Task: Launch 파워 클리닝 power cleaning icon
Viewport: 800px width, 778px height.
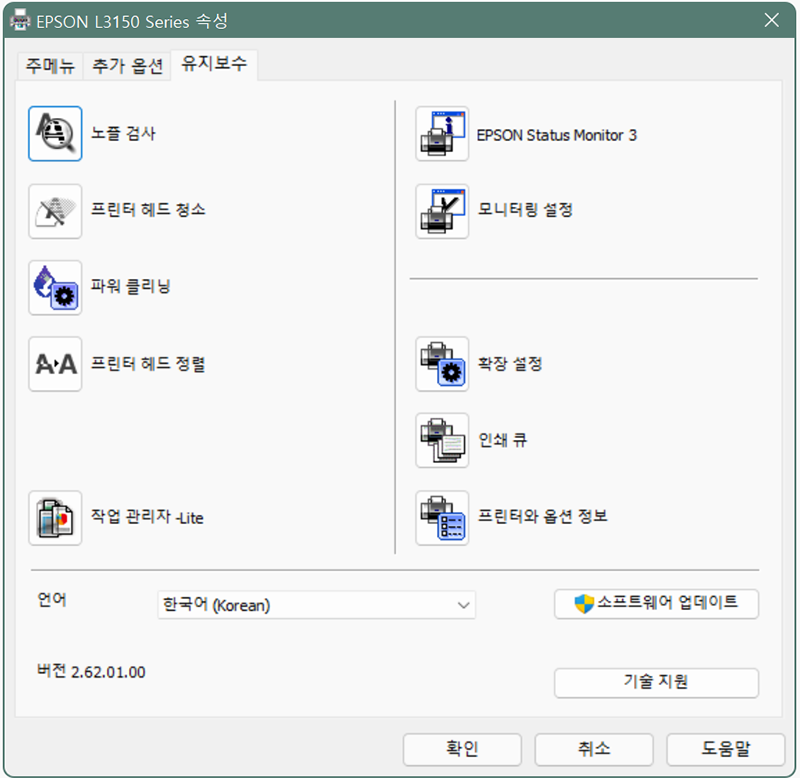Action: pyautogui.click(x=55, y=288)
